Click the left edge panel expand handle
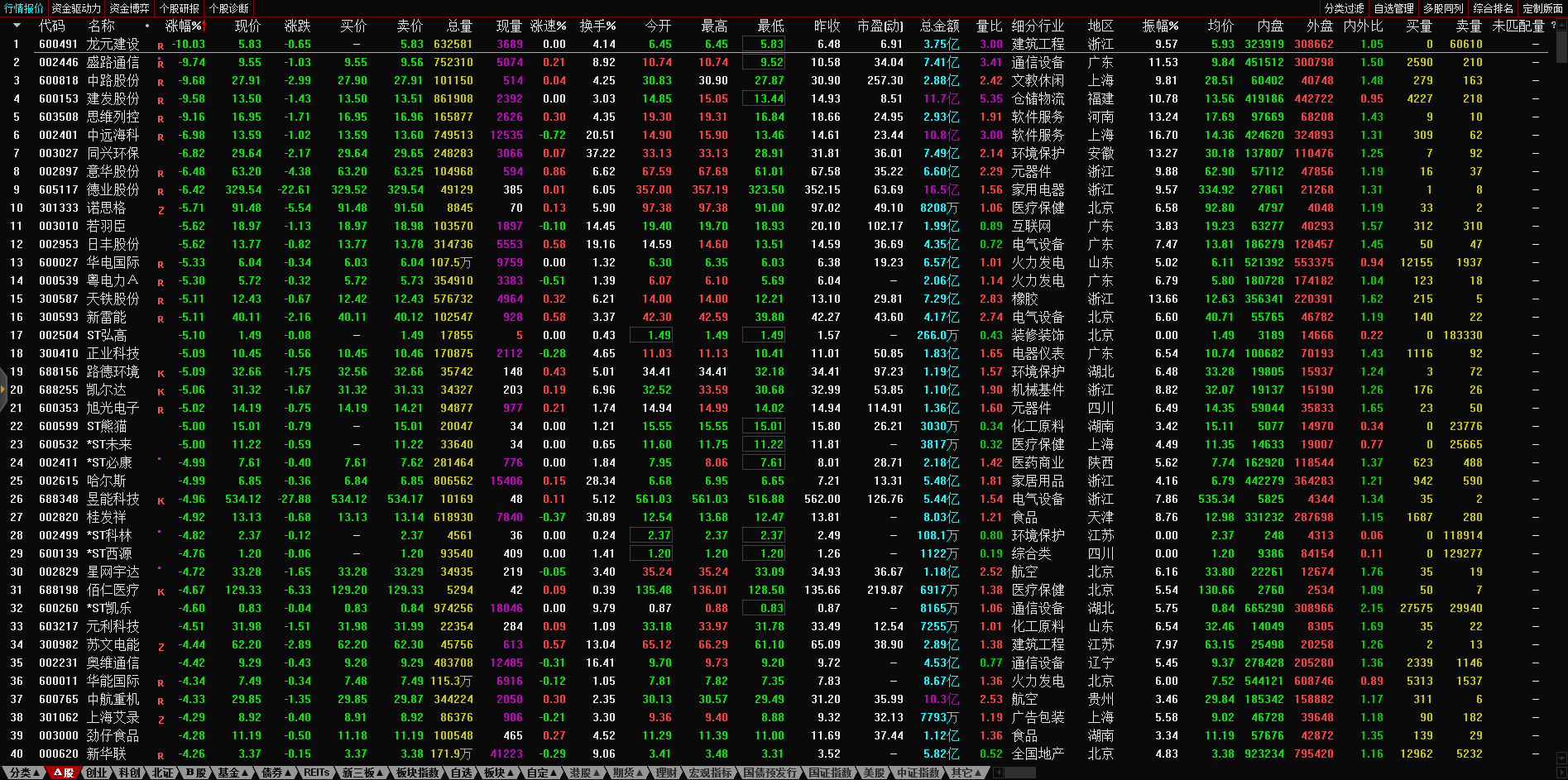Image resolution: width=1568 pixels, height=780 pixels. [x=3, y=398]
